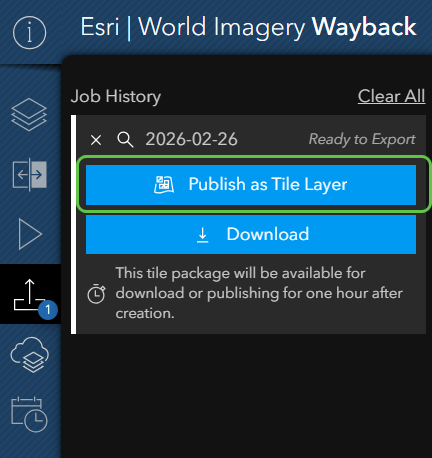432x458 pixels.
Task: Click the notification badge showing 1
Action: 48,310
